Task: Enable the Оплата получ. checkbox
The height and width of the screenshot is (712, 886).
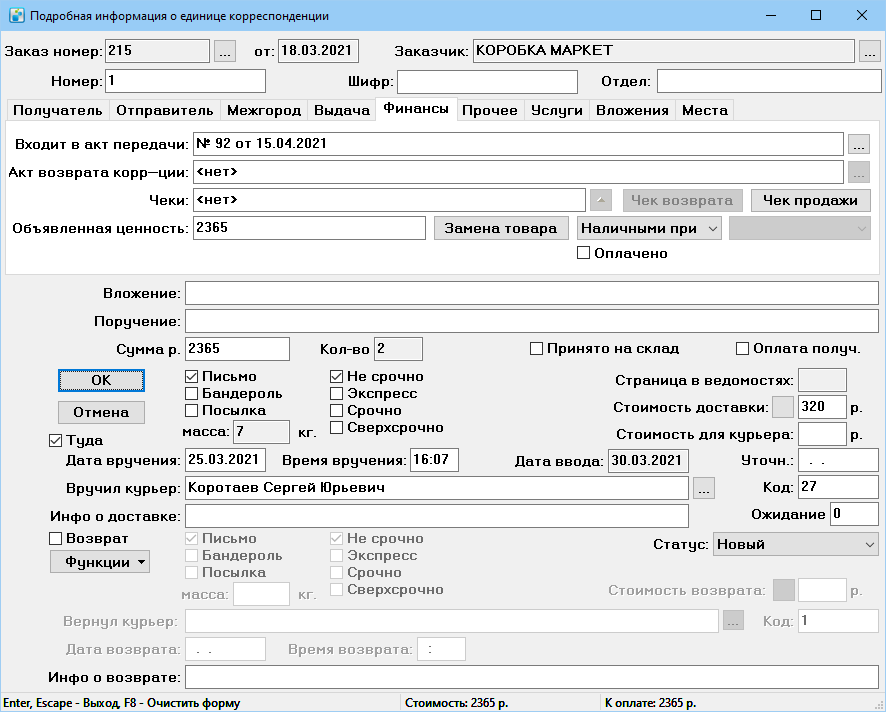Action: coord(742,349)
